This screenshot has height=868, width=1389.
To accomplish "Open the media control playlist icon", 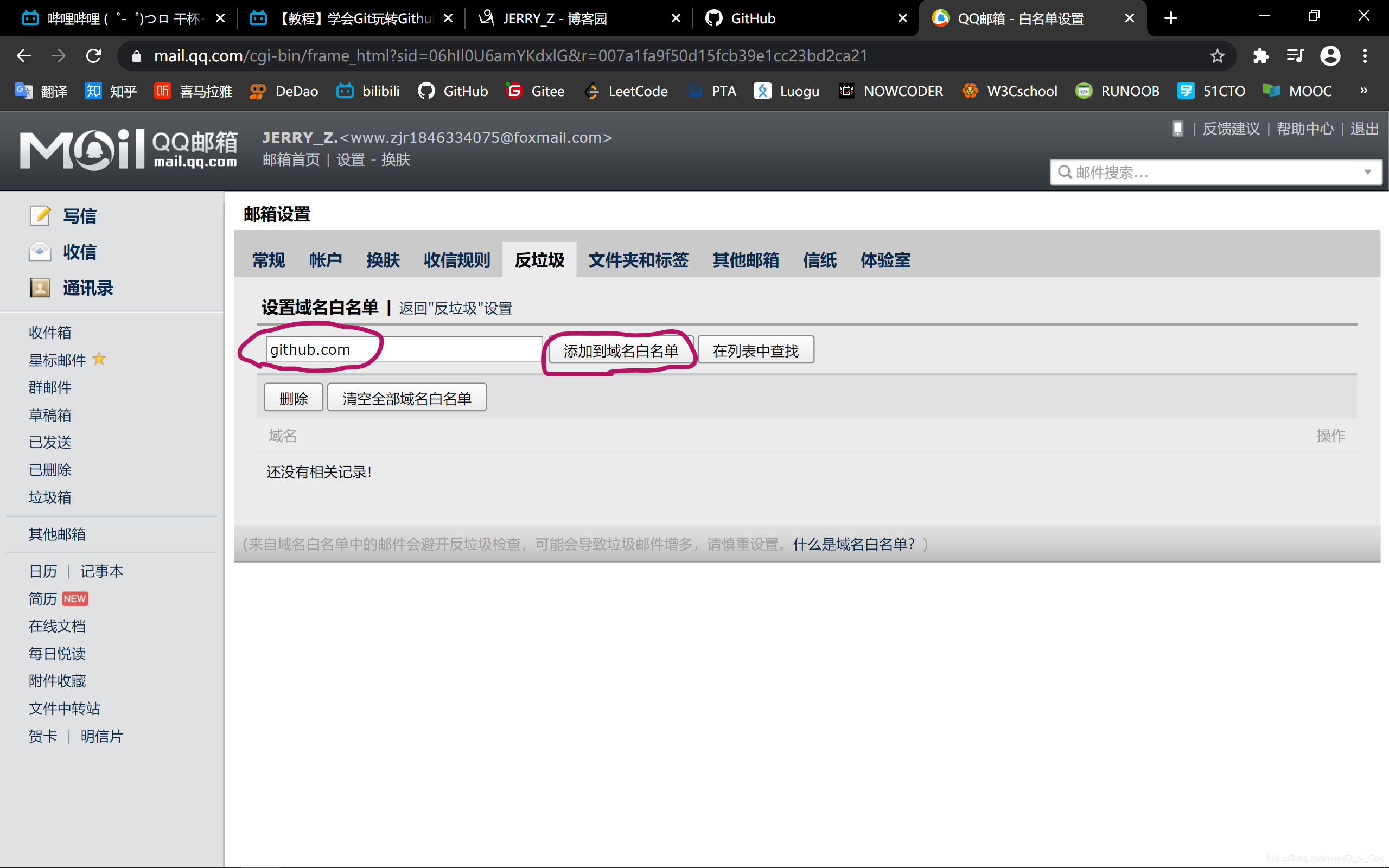I will tap(1295, 56).
